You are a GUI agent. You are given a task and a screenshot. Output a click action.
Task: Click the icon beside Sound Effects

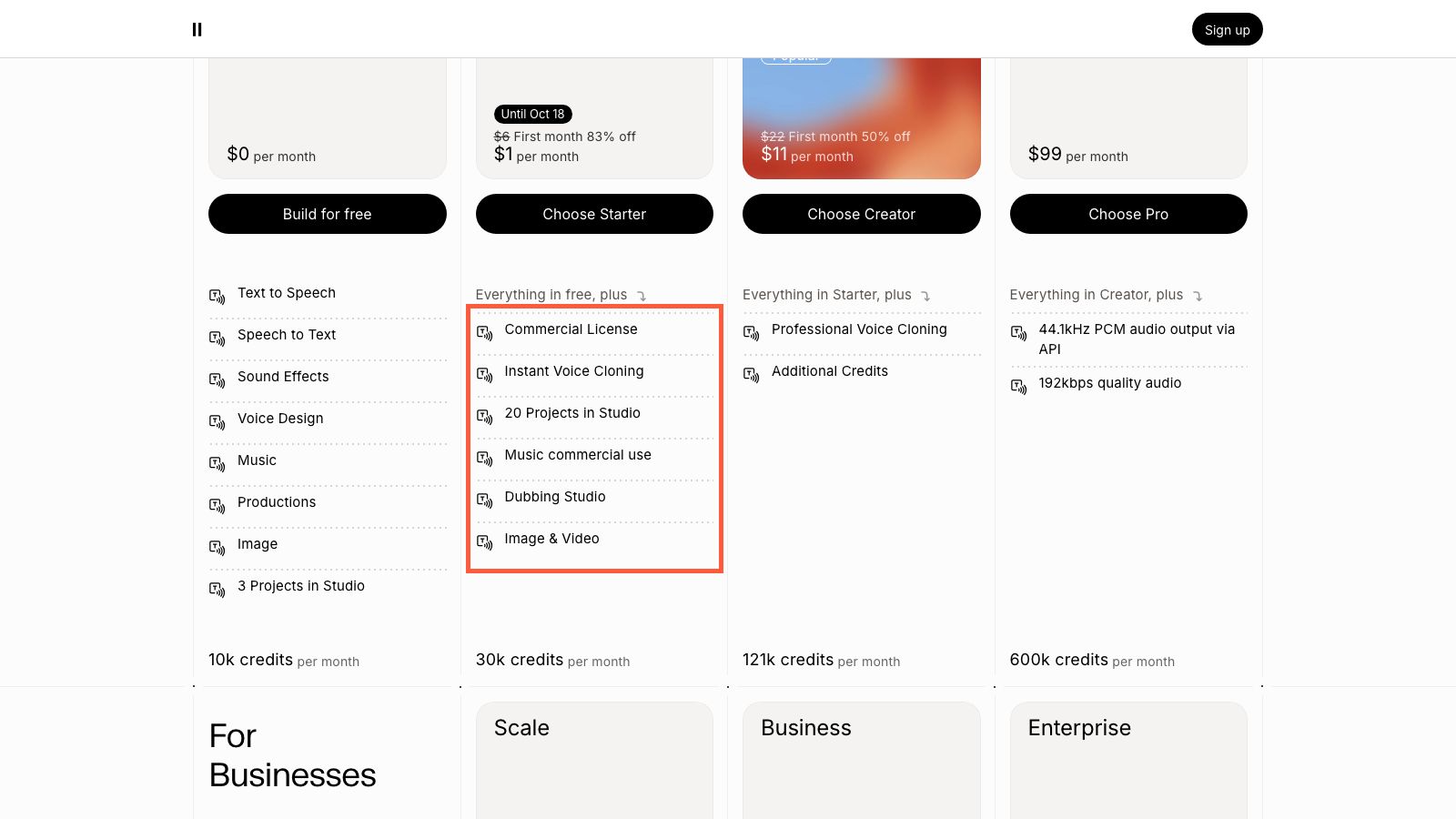pos(217,379)
